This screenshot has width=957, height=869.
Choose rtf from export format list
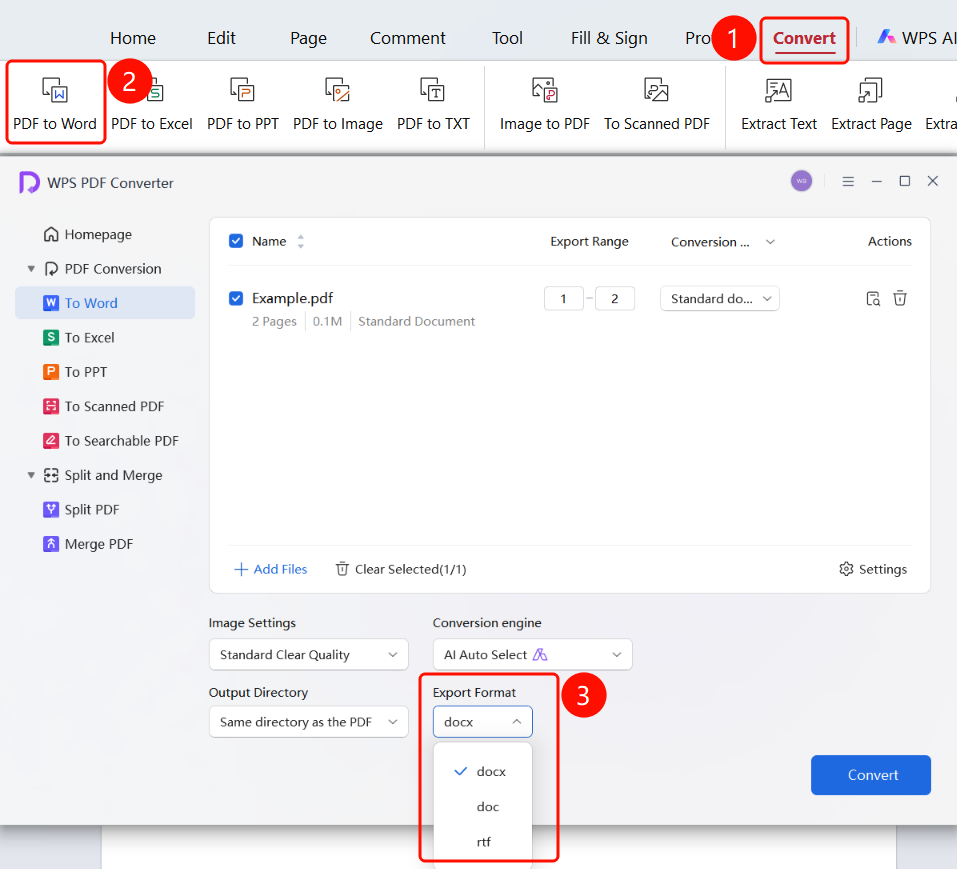(x=483, y=842)
